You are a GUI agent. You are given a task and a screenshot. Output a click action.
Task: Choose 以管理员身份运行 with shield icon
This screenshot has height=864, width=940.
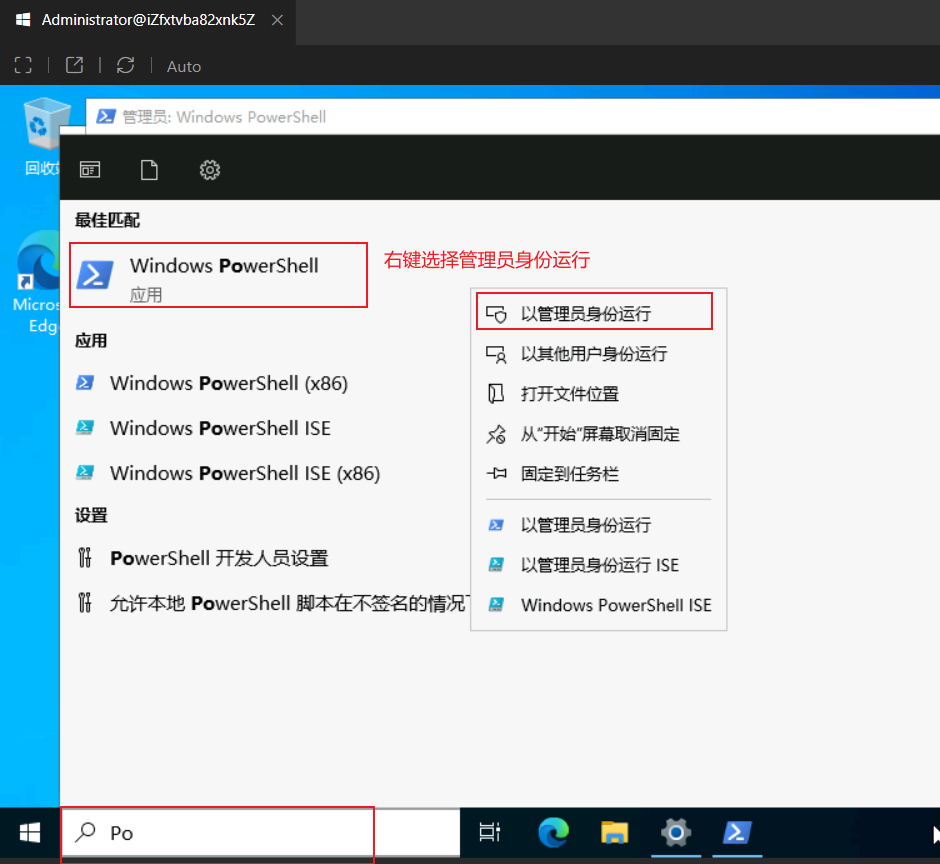594,312
